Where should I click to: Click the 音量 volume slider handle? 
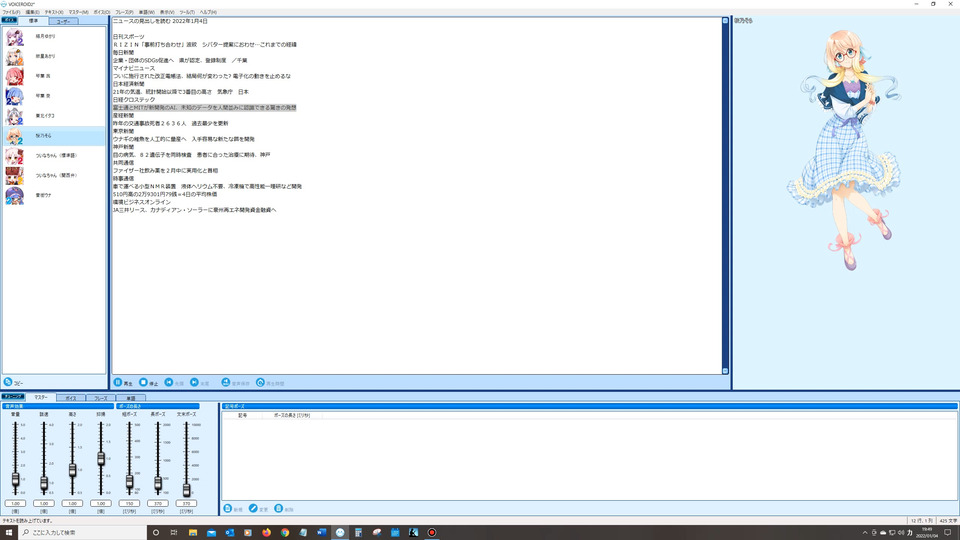[x=15, y=479]
